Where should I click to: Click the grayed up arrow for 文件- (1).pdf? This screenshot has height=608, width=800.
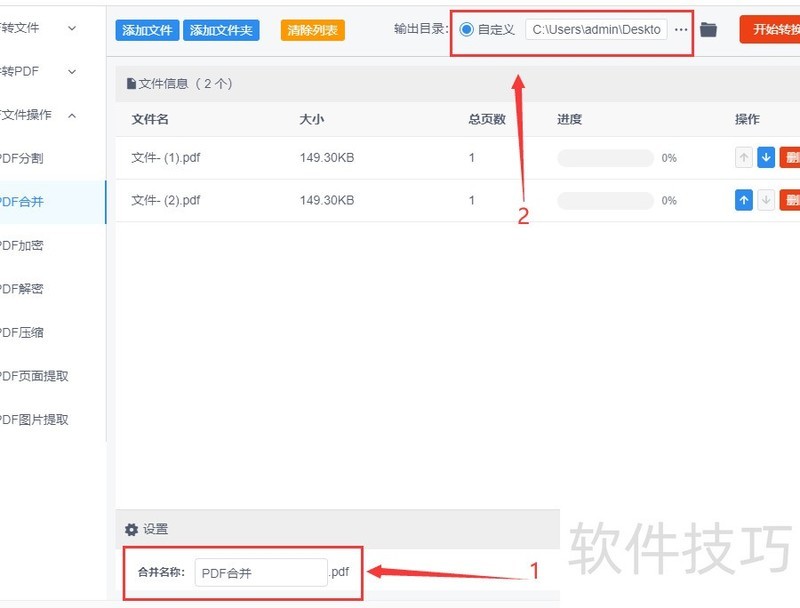coord(744,158)
